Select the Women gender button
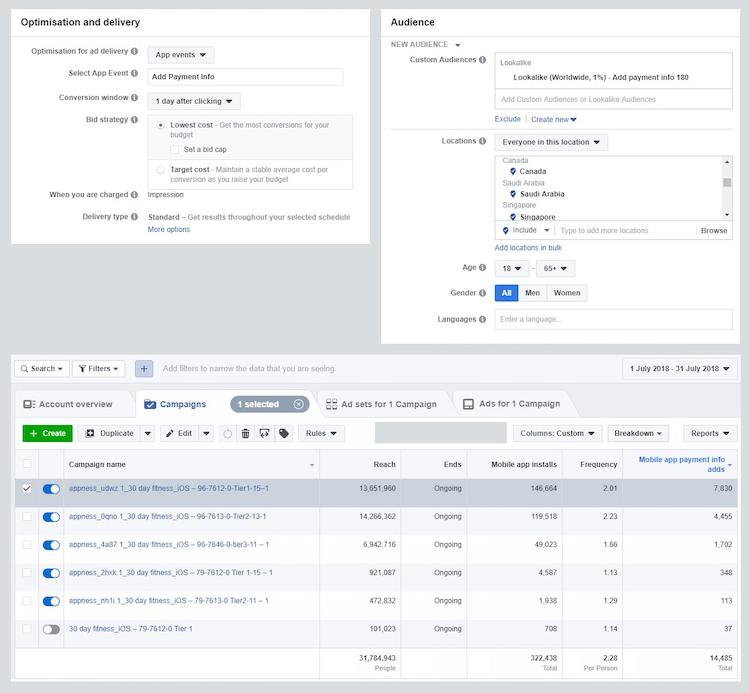750x693 pixels. coord(567,293)
